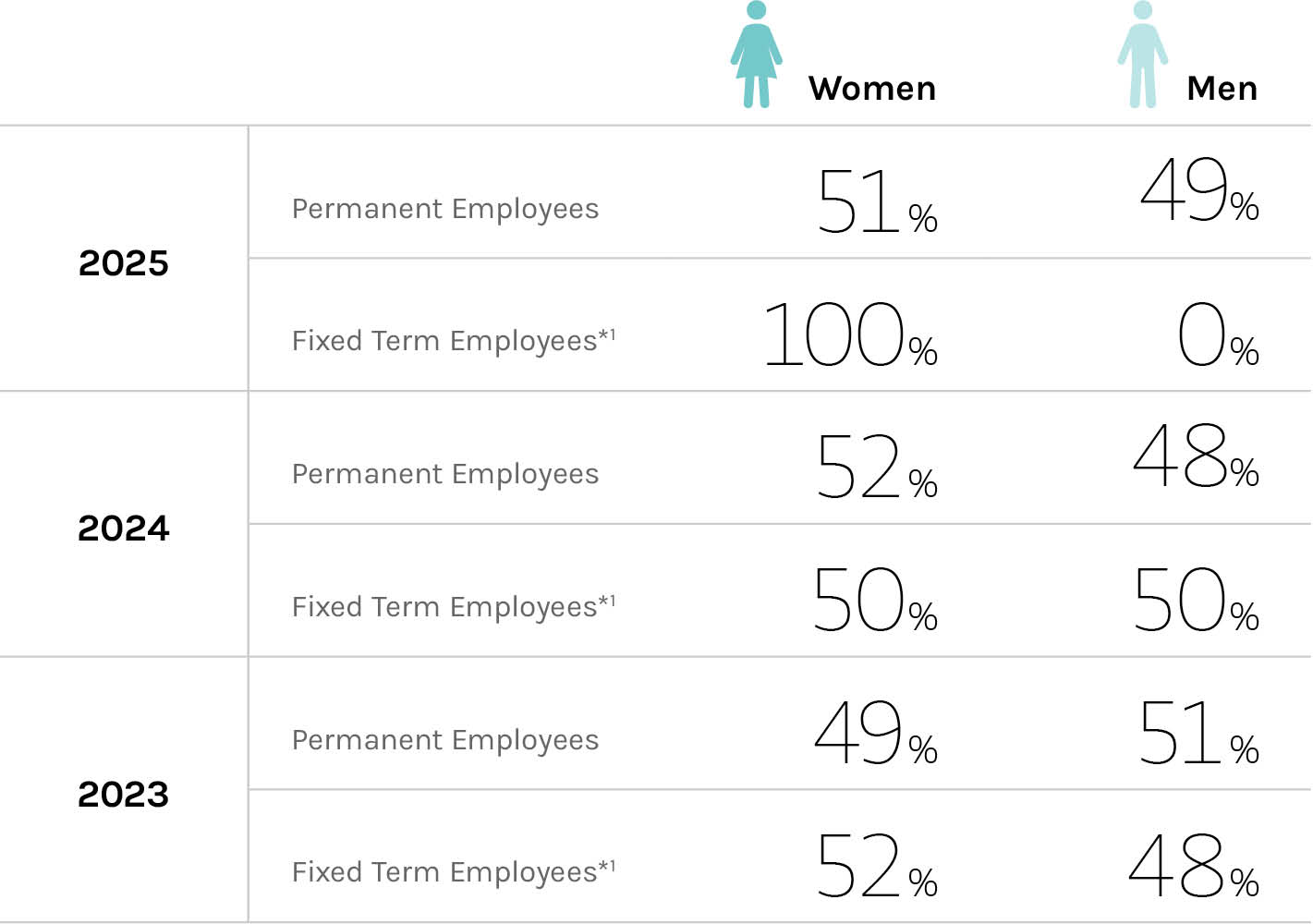Image resolution: width=1313 pixels, height=924 pixels.
Task: Click 2023 men permanent 51% value
Action: (1198, 734)
